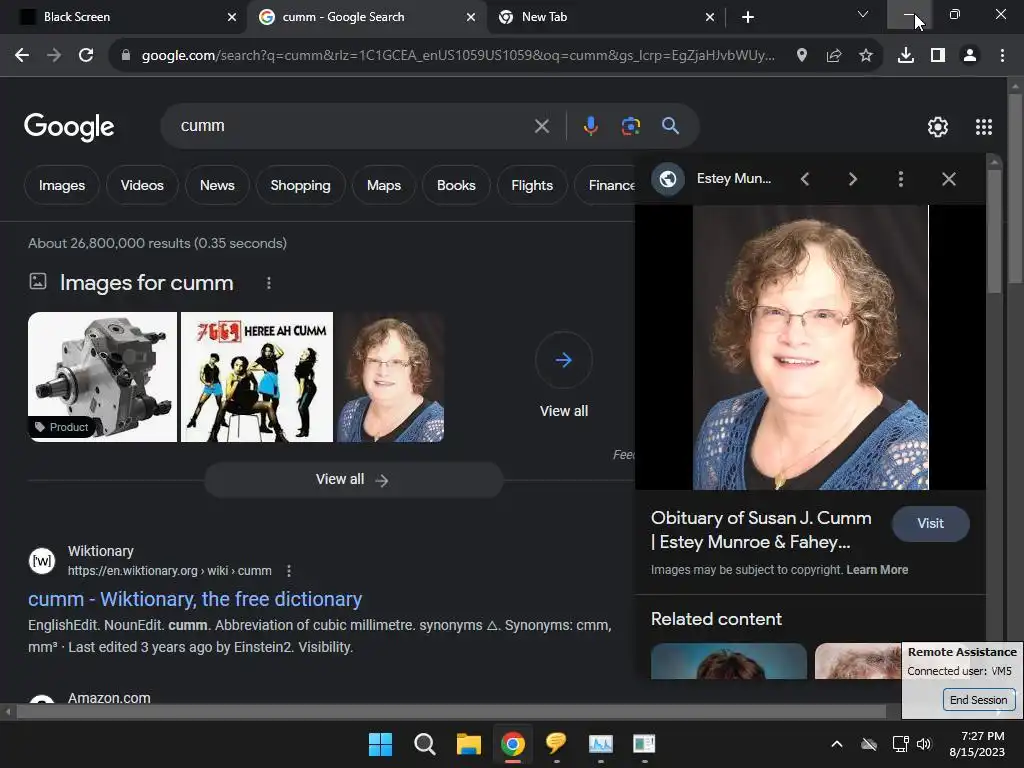Switch to the New Tab tab

pyautogui.click(x=604, y=17)
